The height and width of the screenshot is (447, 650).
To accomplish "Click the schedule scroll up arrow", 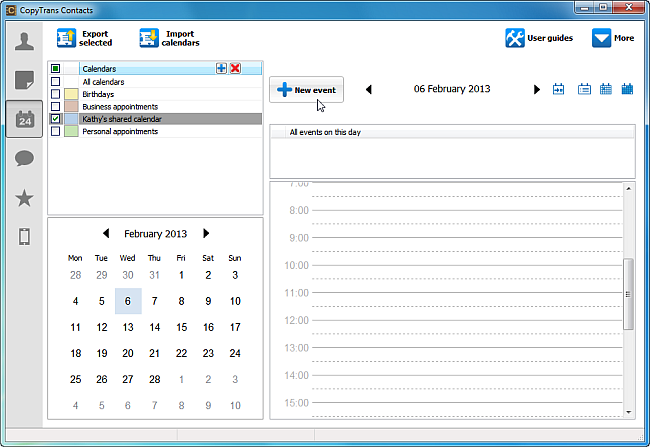I will pyautogui.click(x=628, y=189).
